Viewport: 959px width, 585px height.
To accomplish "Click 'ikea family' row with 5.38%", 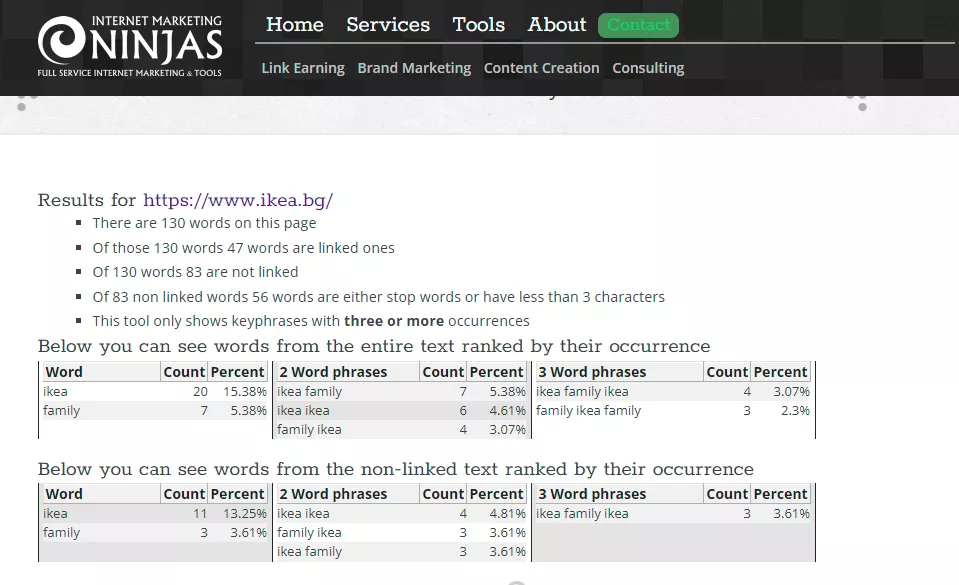I will pos(401,392).
